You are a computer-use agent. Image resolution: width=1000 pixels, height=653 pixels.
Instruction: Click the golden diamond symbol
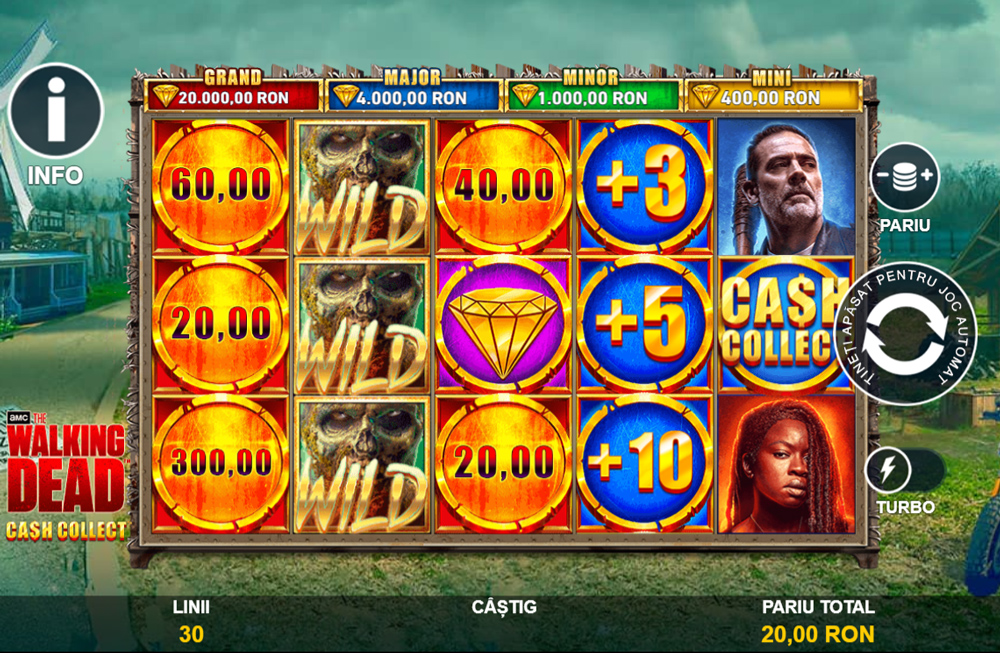(503, 324)
